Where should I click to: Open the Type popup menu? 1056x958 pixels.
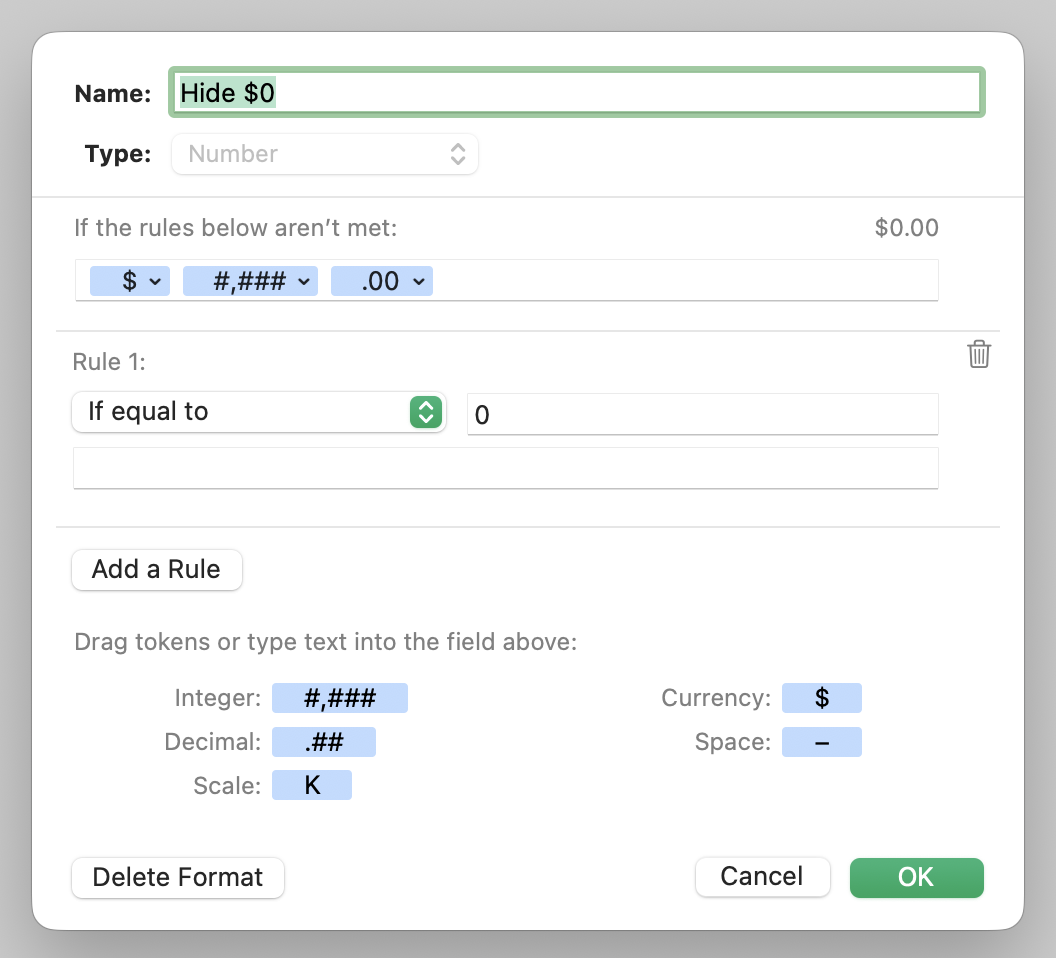tap(325, 154)
